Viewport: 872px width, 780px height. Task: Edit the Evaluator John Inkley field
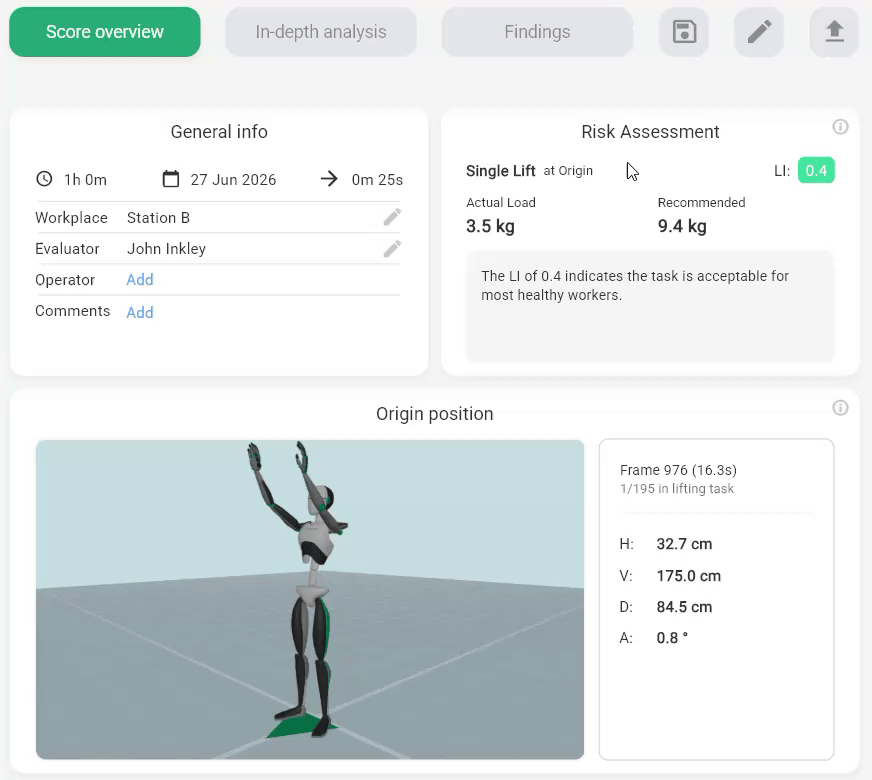pos(392,249)
